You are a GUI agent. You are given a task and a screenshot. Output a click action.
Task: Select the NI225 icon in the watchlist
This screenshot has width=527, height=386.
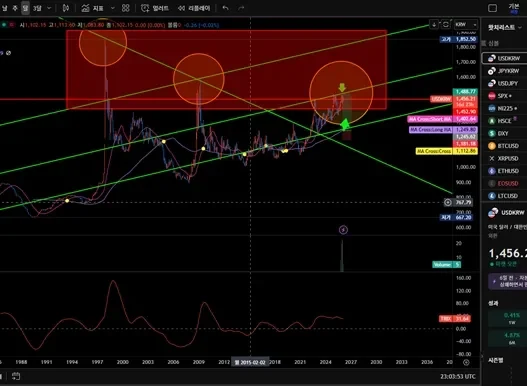pyautogui.click(x=492, y=108)
